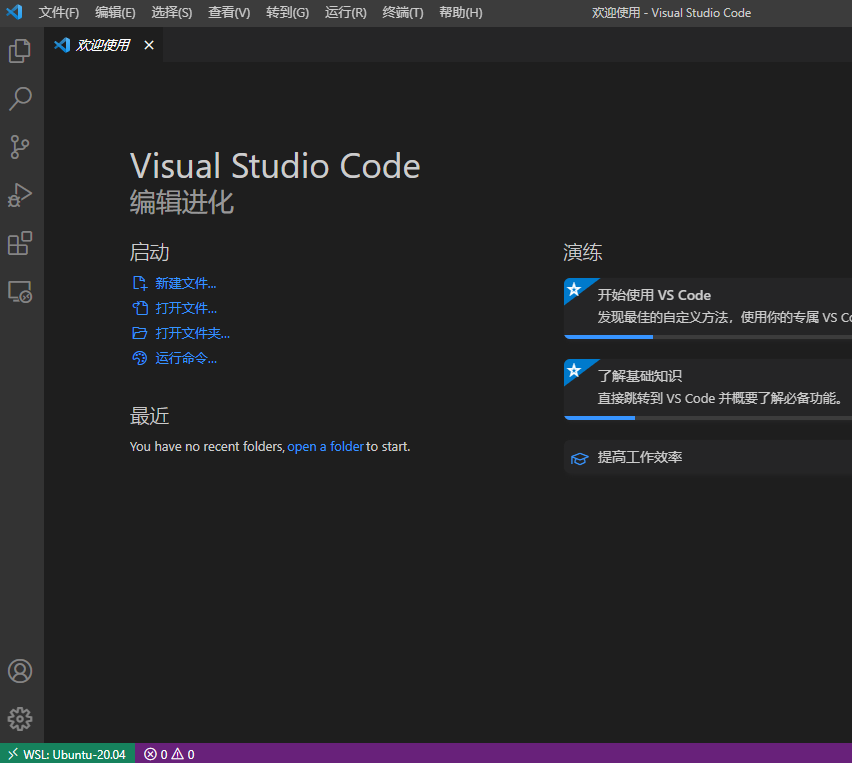The width and height of the screenshot is (852, 763).
Task: Click the command icon beside 运行命令
Action: [140, 358]
